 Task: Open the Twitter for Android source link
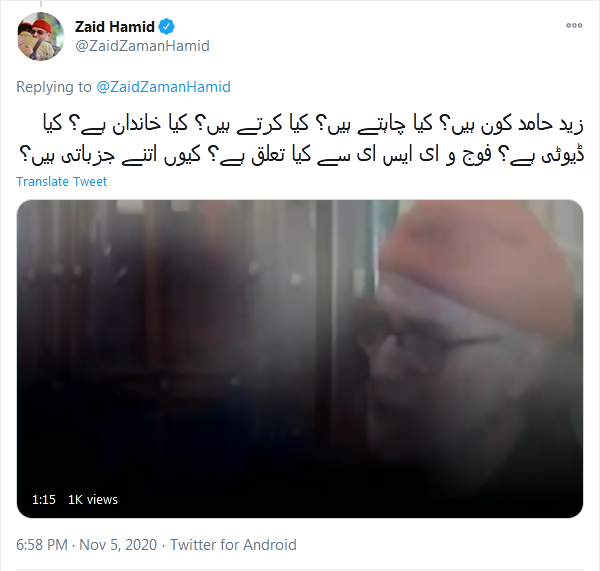pyautogui.click(x=233, y=545)
